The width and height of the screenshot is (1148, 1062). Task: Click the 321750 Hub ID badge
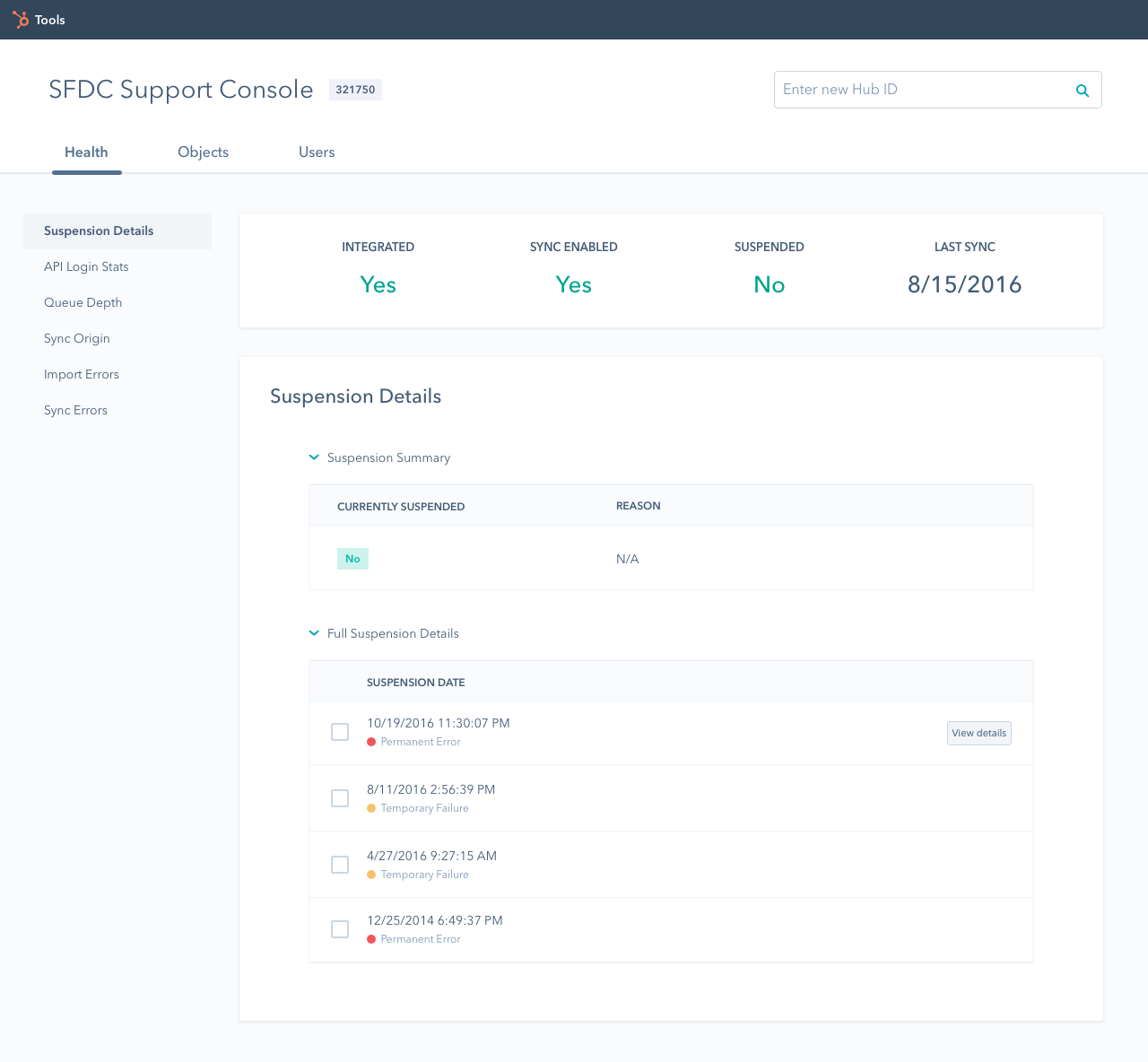coord(355,90)
